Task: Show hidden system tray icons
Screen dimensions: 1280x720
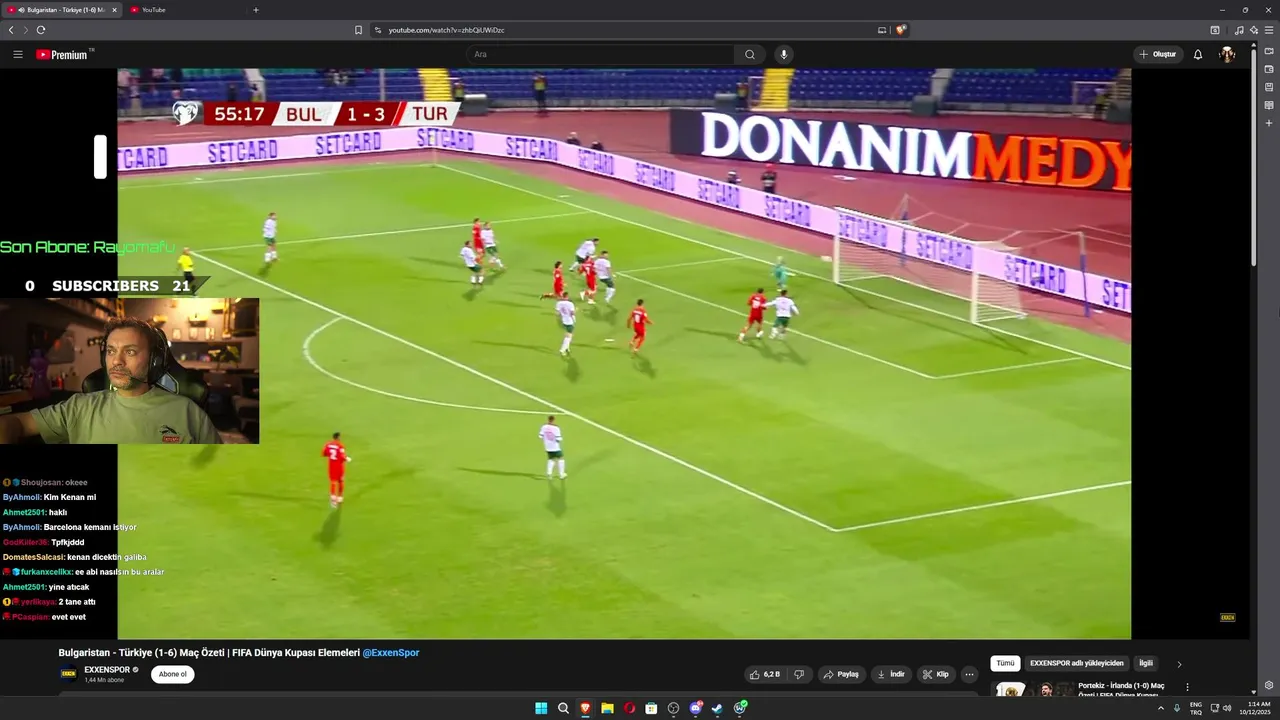Action: [x=1160, y=708]
